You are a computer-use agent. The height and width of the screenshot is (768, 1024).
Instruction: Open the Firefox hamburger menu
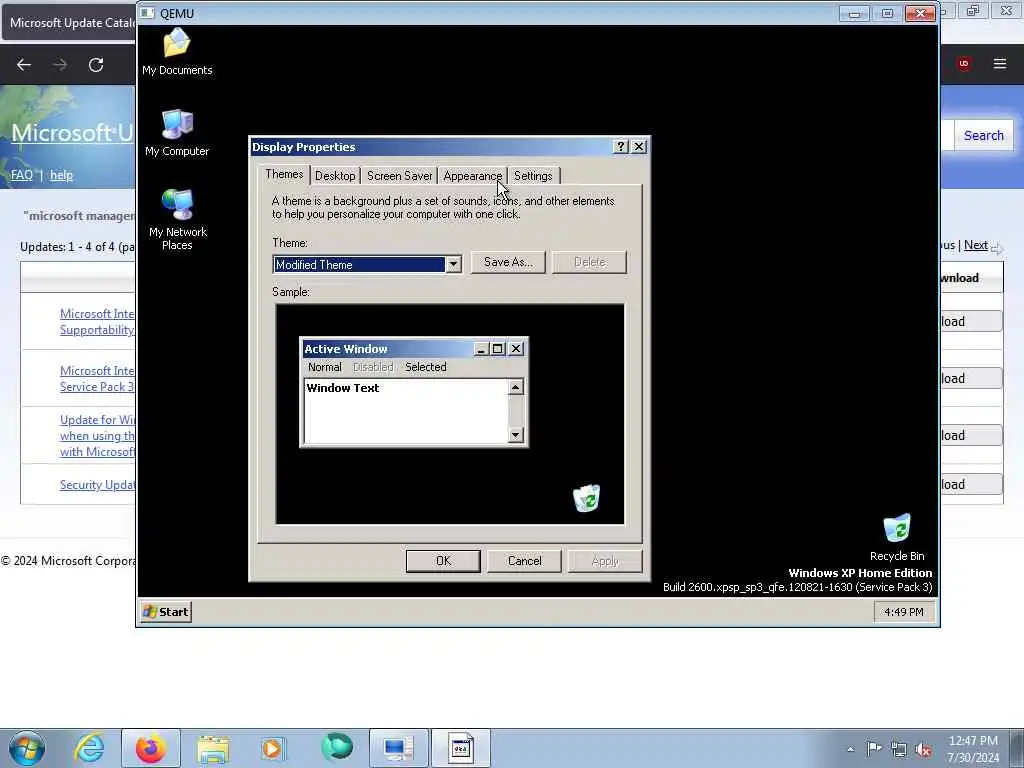pos(999,64)
